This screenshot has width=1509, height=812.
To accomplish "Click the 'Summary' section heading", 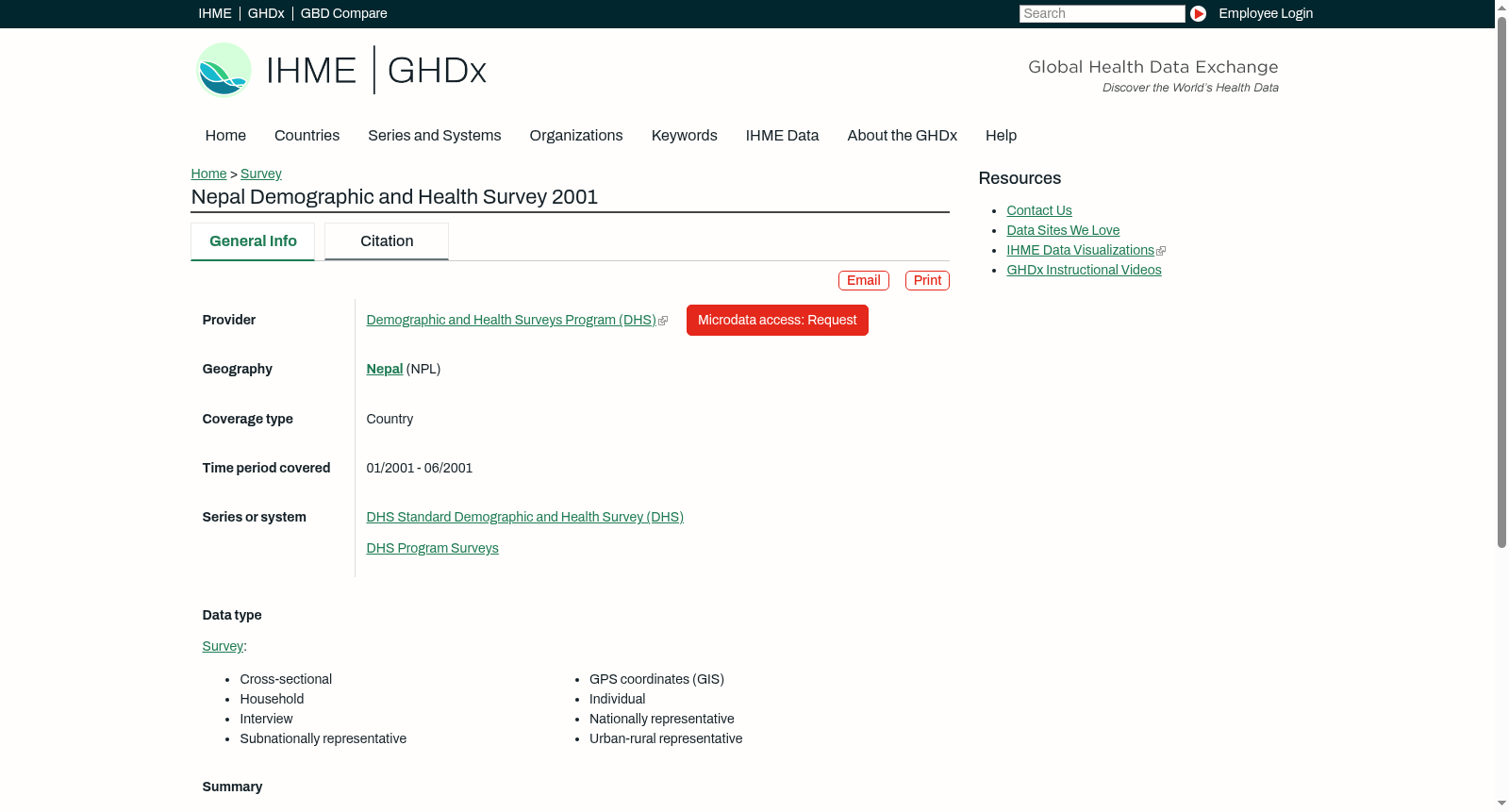I will [x=232, y=787].
